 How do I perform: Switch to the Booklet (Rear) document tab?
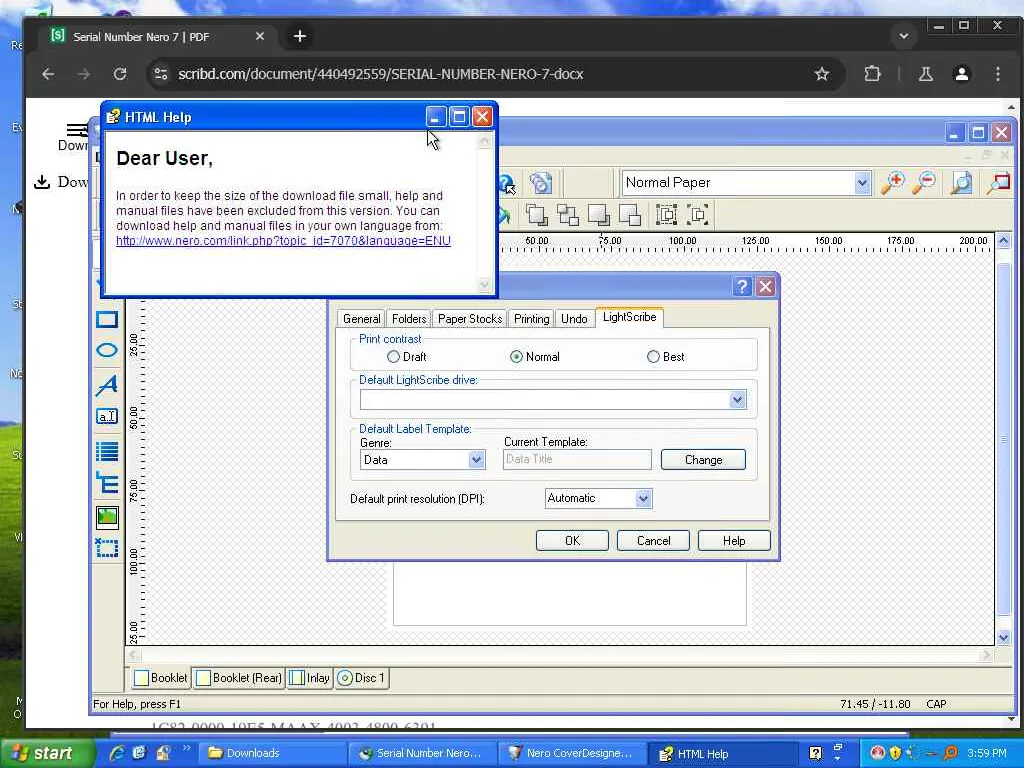point(239,679)
